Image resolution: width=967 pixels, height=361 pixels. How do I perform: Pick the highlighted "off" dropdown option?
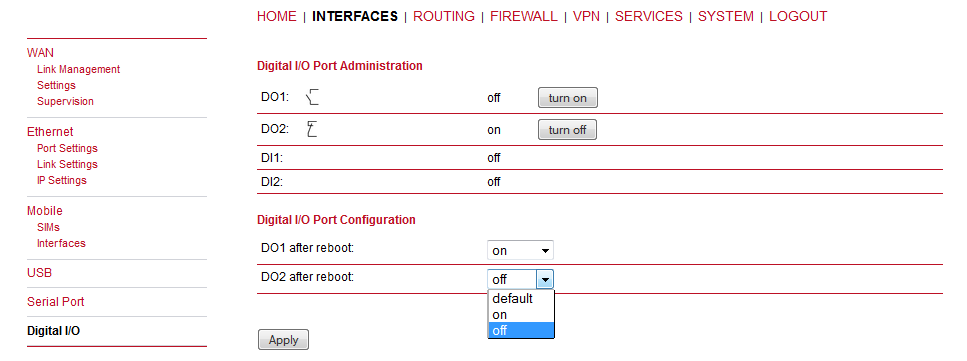tap(521, 331)
